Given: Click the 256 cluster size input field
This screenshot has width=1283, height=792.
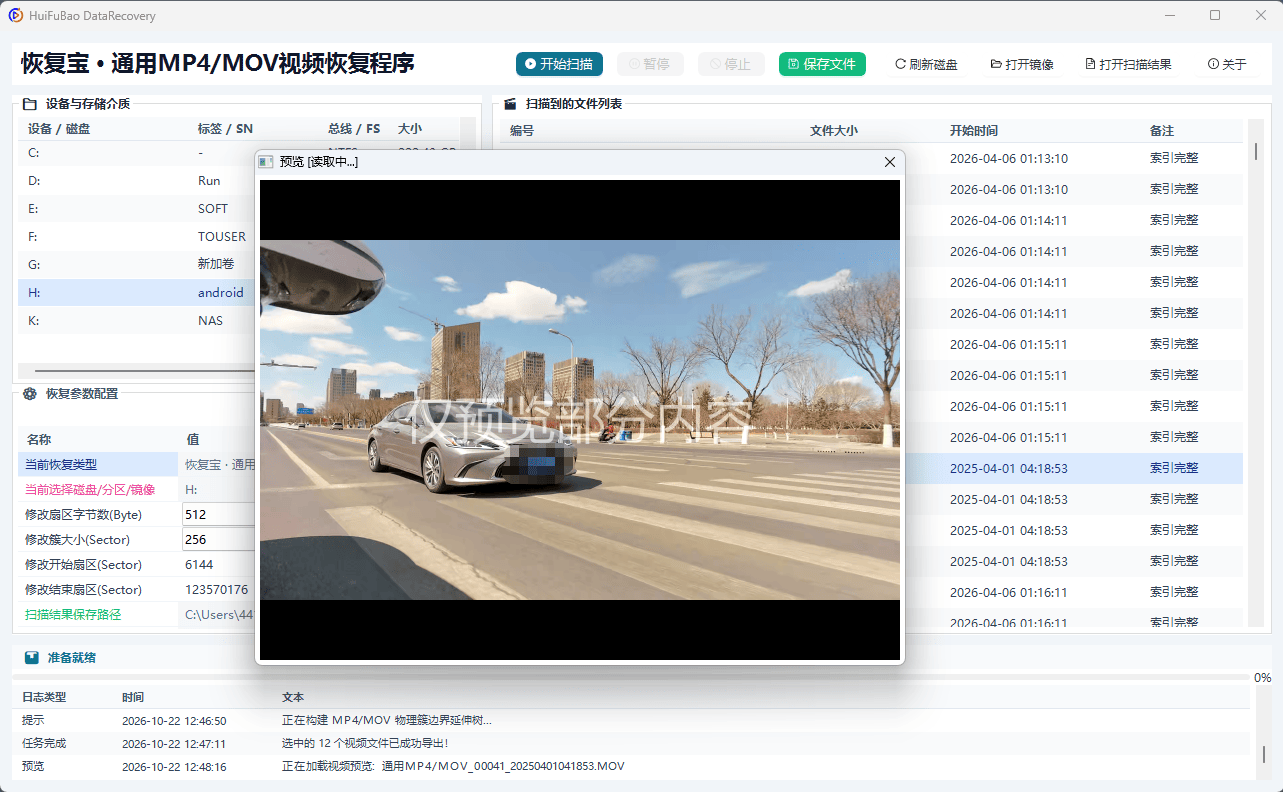Looking at the screenshot, I should pos(219,539).
